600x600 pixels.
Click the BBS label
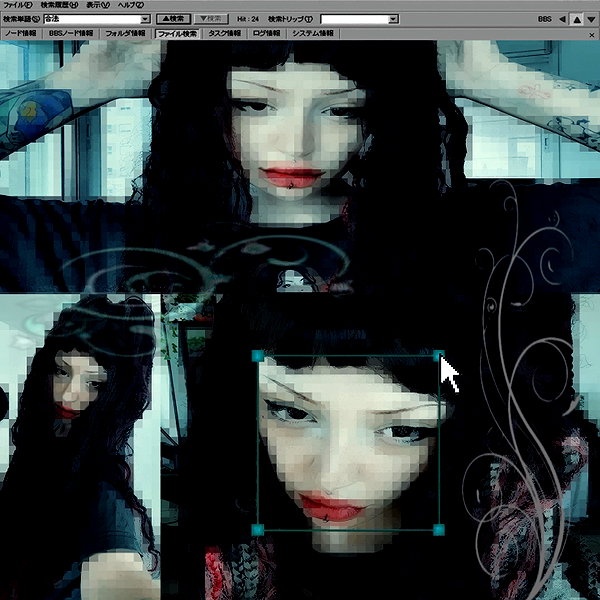click(545, 19)
